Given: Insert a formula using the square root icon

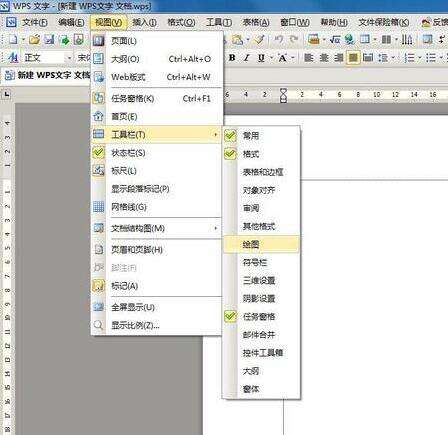Looking at the screenshot, I should coord(335,40).
